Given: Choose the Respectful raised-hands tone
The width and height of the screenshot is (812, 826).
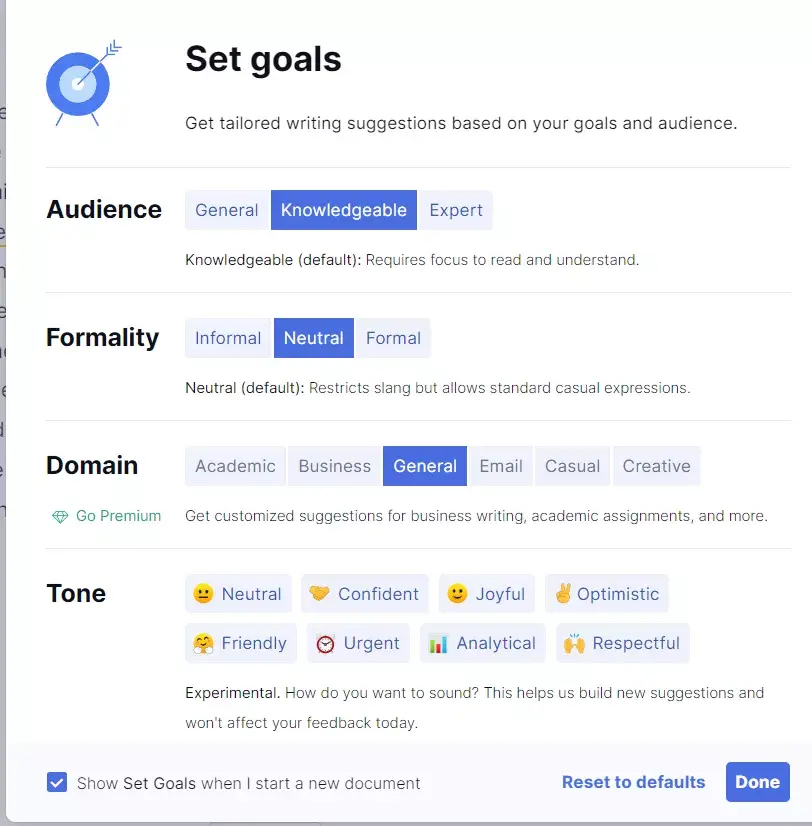Looking at the screenshot, I should [622, 643].
